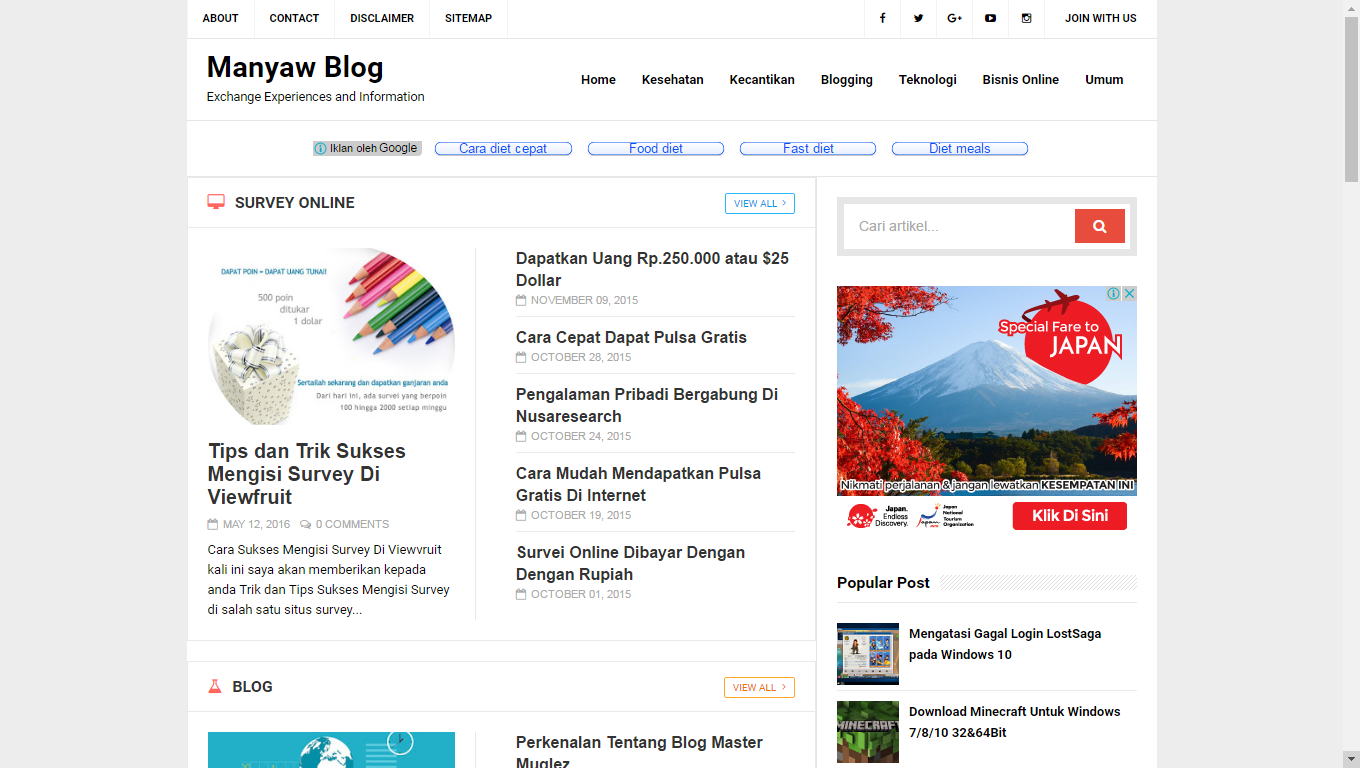Open Cara Mudah Mendapatkan Pulsa Gratis post
The image size is (1360, 768).
[638, 484]
